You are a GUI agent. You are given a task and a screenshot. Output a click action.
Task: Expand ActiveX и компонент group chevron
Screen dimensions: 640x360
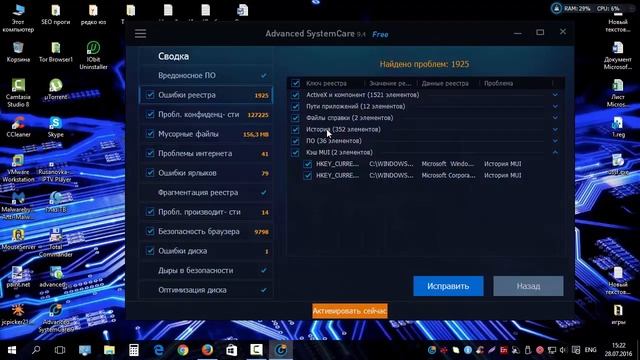[555, 95]
